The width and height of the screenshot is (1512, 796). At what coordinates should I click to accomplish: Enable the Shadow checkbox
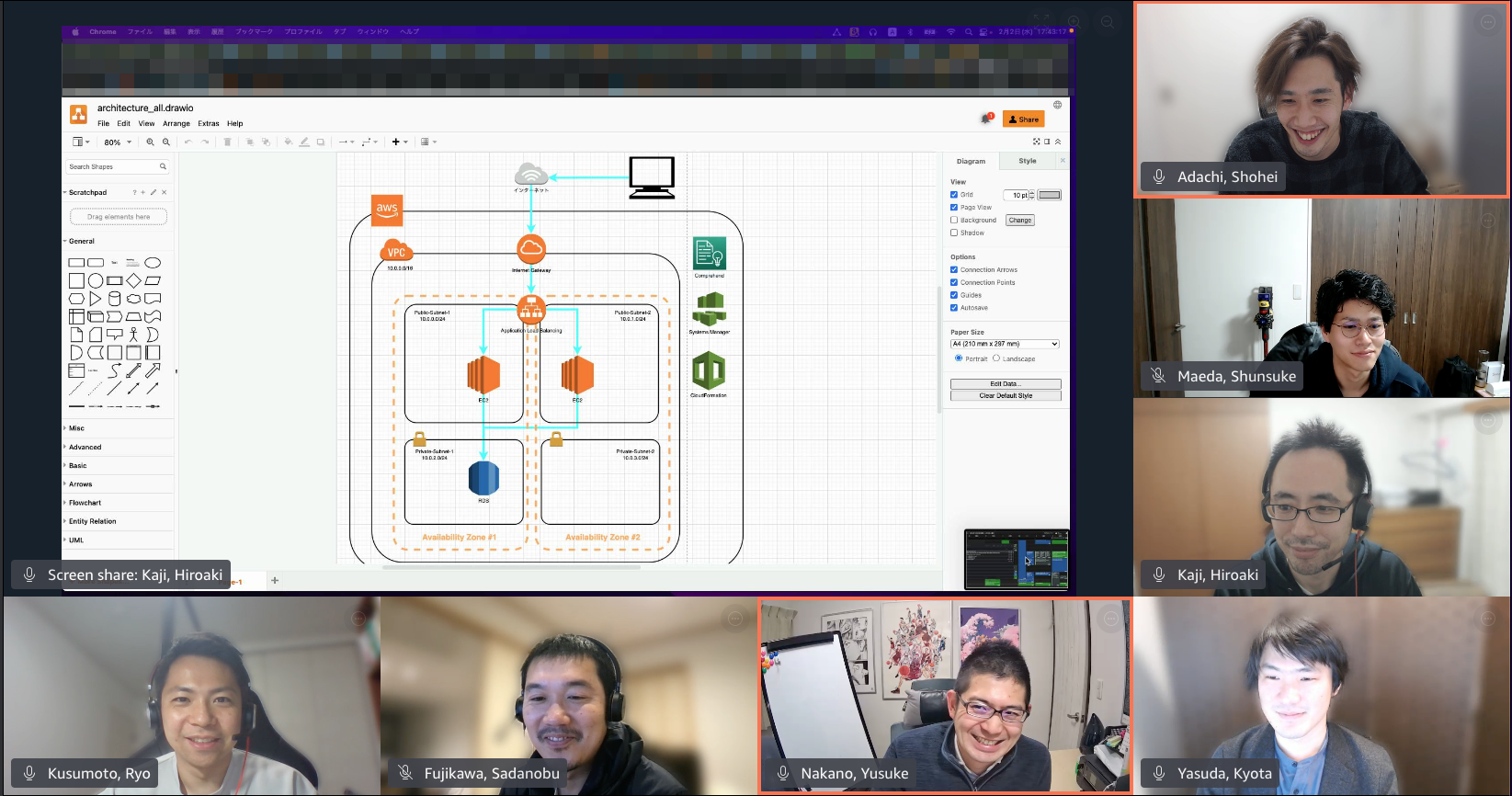(954, 233)
